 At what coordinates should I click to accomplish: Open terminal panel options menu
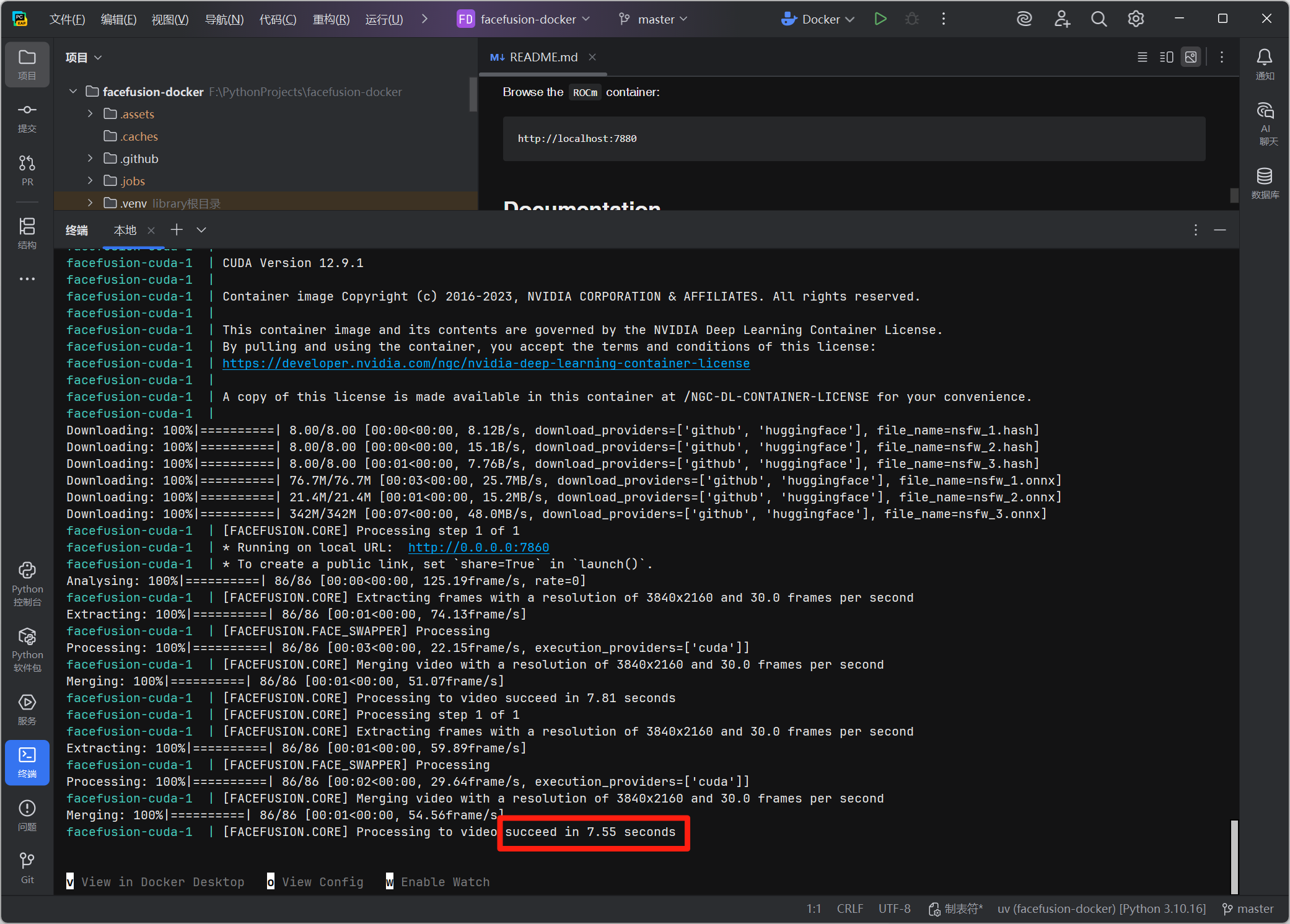click(1196, 230)
